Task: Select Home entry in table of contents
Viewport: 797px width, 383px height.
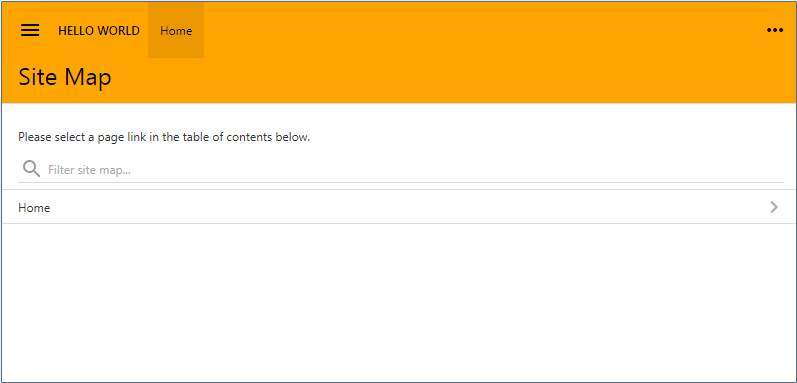Action: click(x=398, y=207)
